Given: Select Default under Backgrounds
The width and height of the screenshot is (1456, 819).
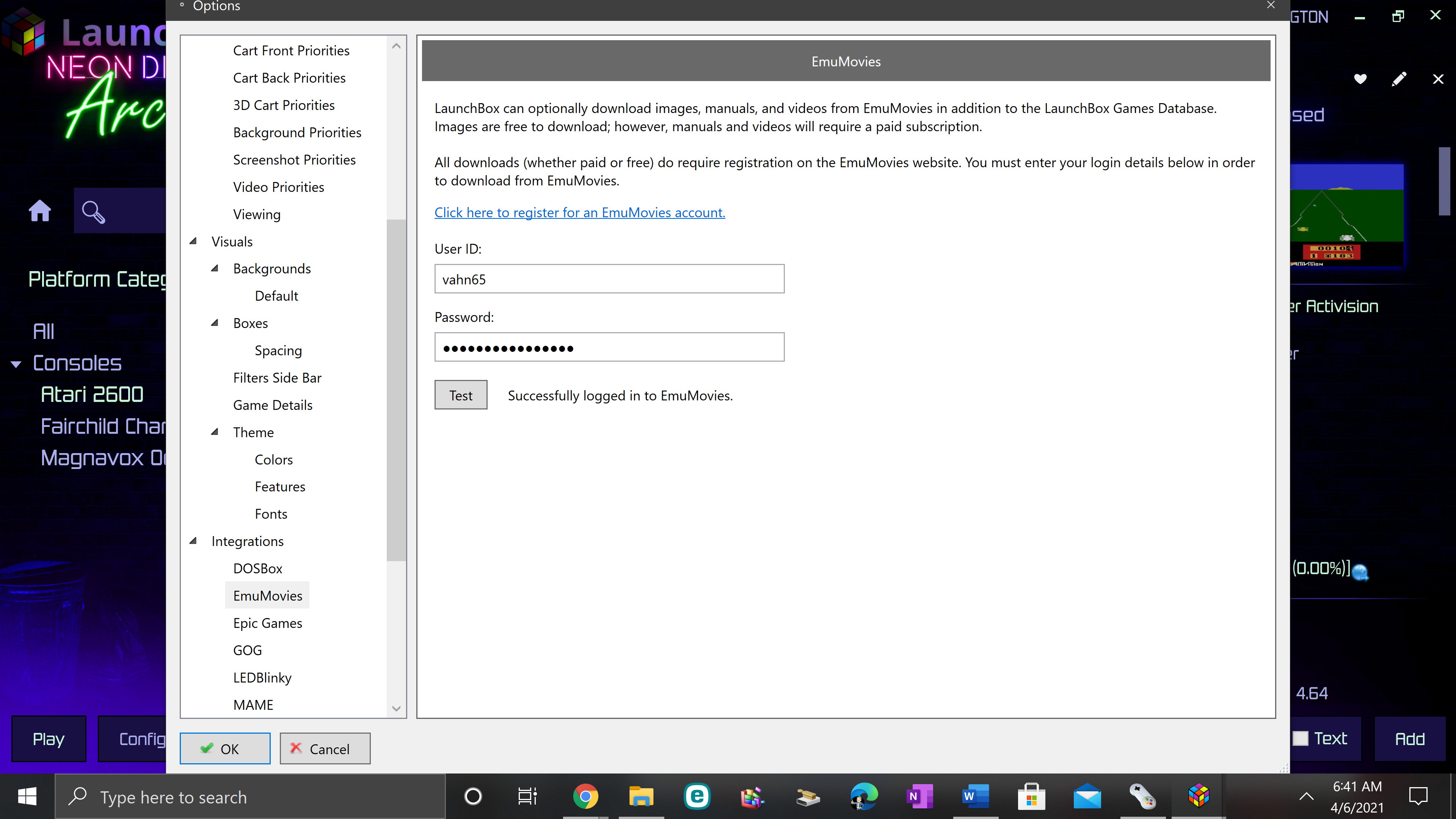Looking at the screenshot, I should pos(276,296).
